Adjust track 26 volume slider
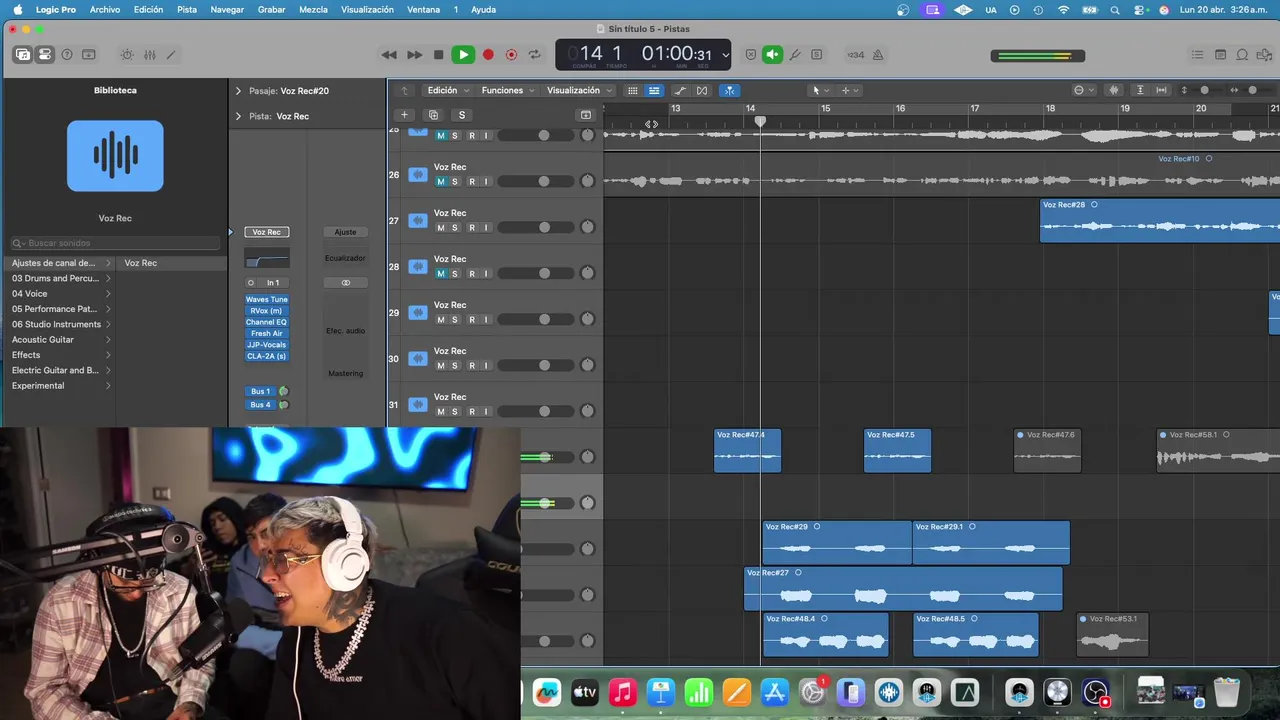Viewport: 1280px width, 720px height. [x=537, y=181]
